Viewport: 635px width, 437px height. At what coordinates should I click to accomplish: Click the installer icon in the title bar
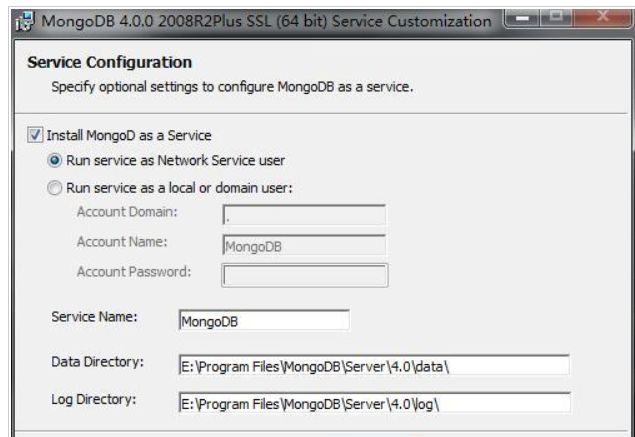25,21
